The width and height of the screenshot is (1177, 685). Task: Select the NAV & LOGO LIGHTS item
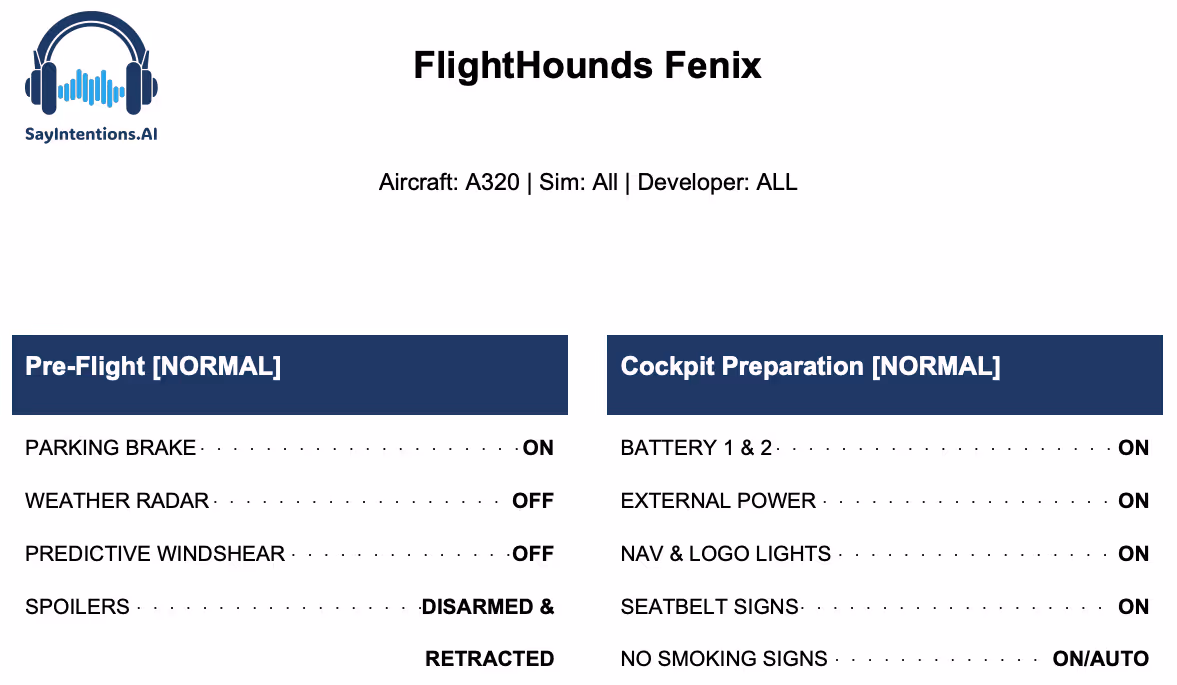tap(726, 554)
